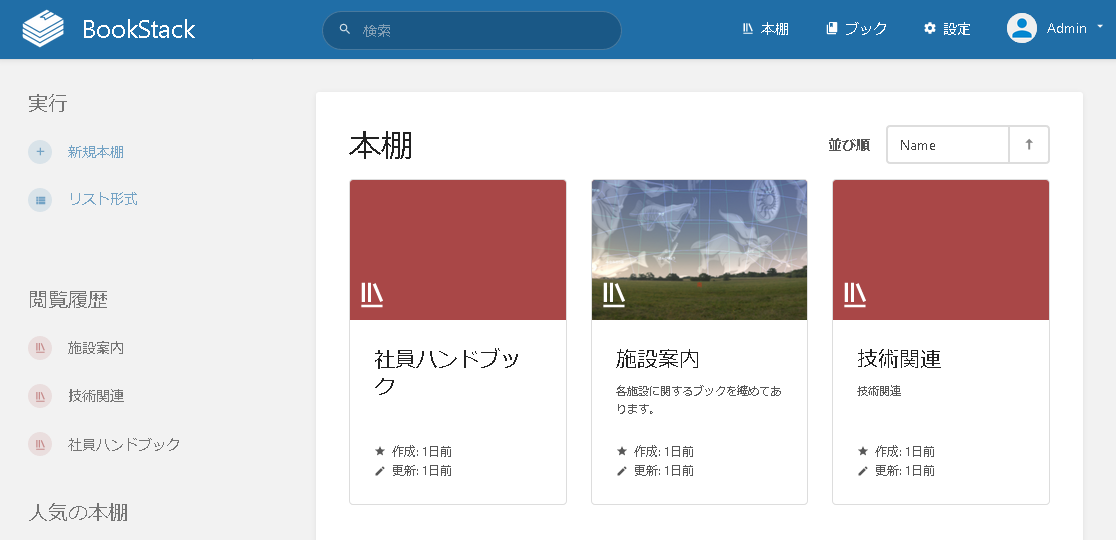This screenshot has height=540, width=1116.
Task: Click 更新: 1日前 on 技術関連 card
Action: [905, 471]
